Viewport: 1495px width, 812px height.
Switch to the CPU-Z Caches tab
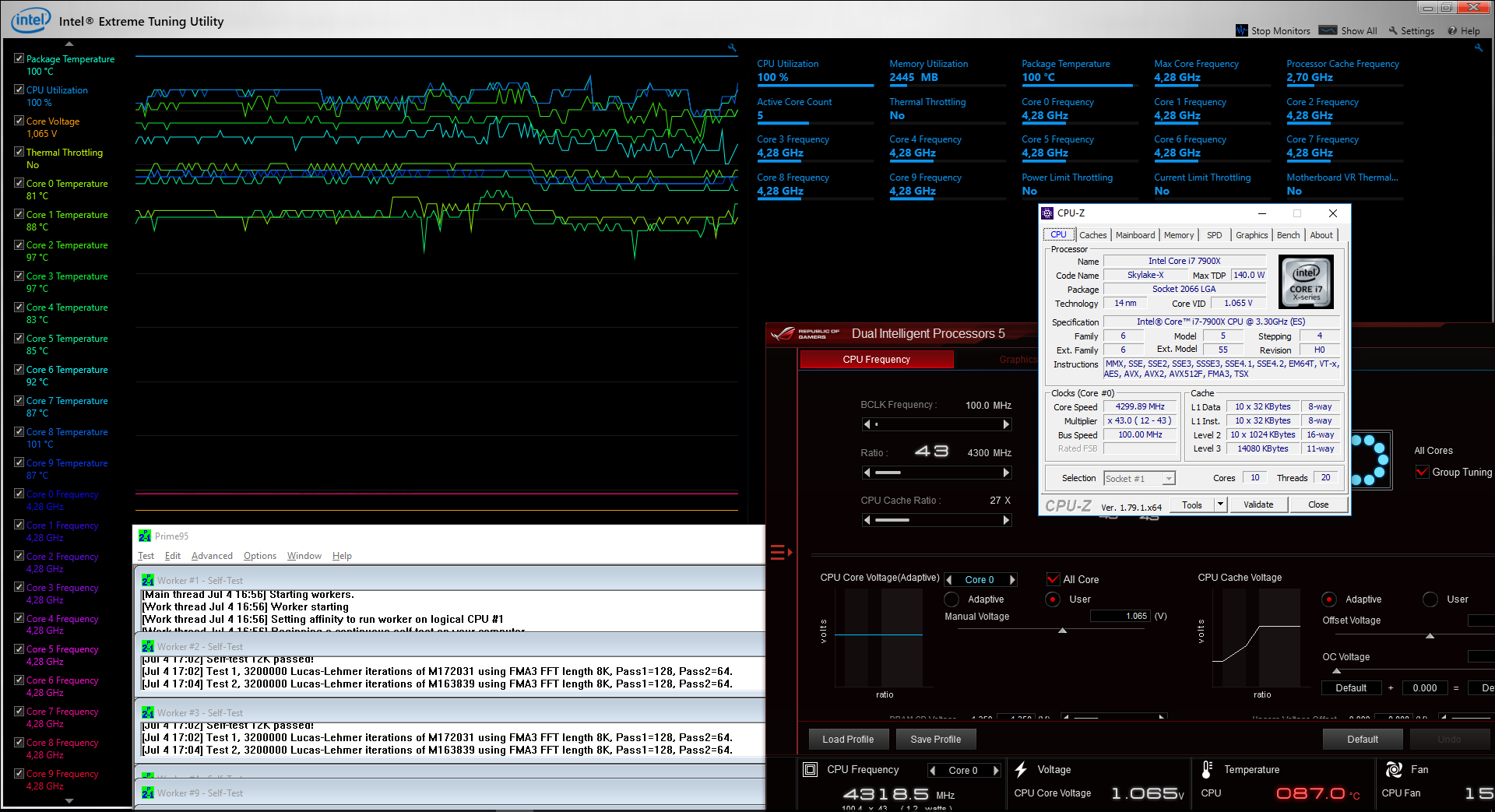tap(1092, 235)
